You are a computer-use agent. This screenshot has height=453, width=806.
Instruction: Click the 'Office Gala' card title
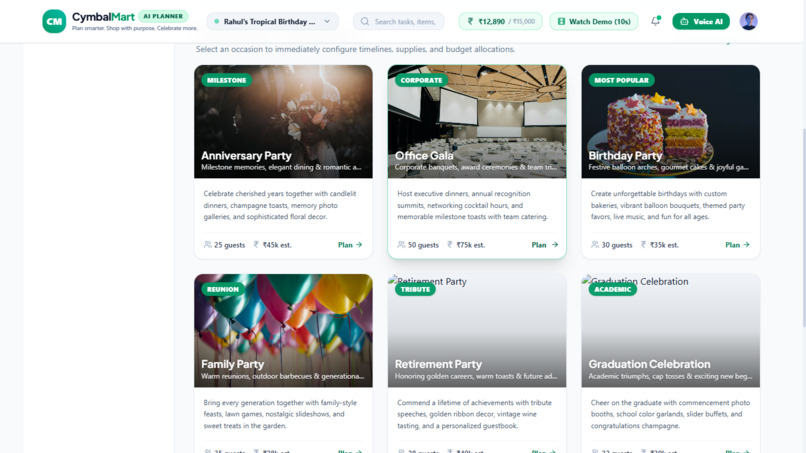point(424,156)
